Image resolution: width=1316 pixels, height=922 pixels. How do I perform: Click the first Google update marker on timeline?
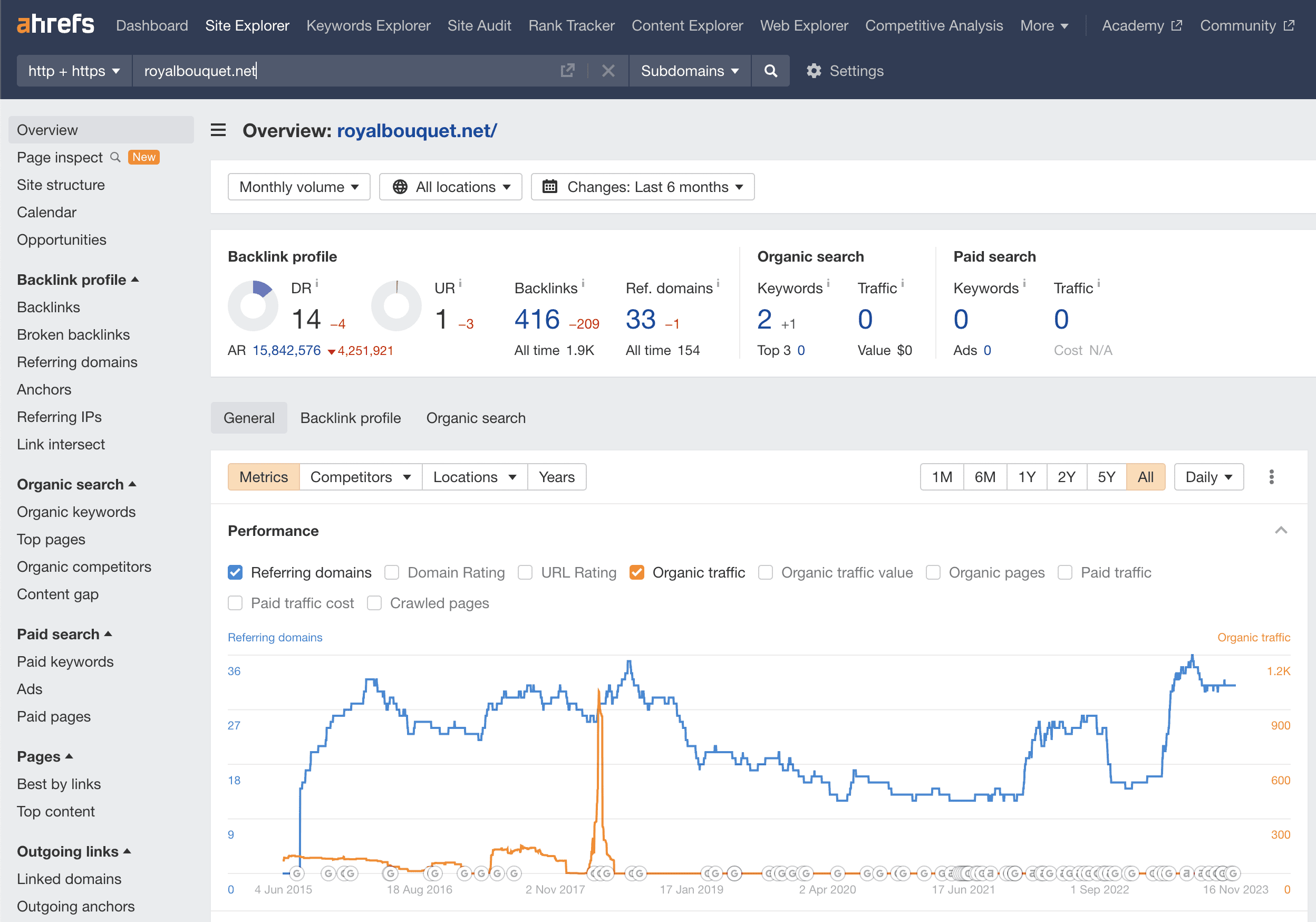coord(297,873)
